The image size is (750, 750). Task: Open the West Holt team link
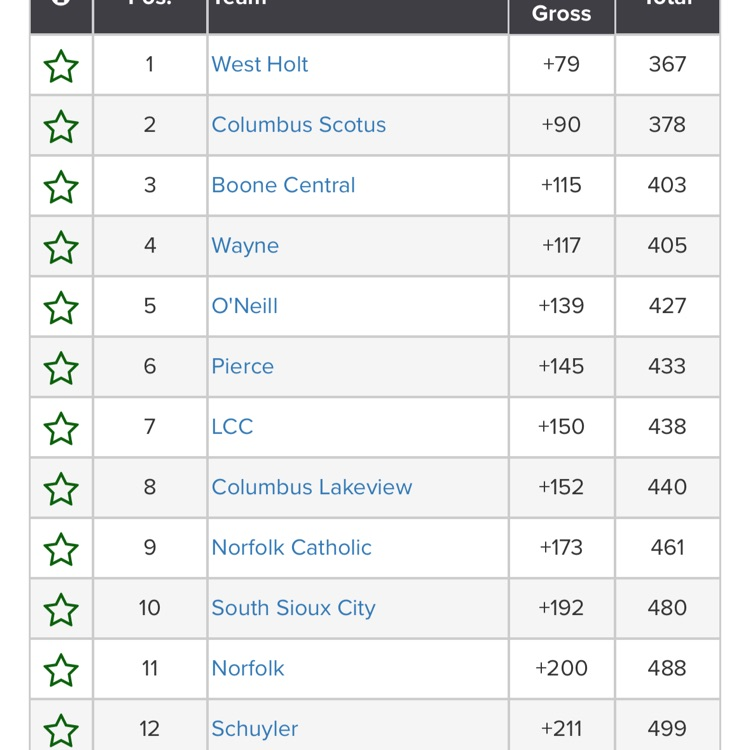tap(260, 65)
